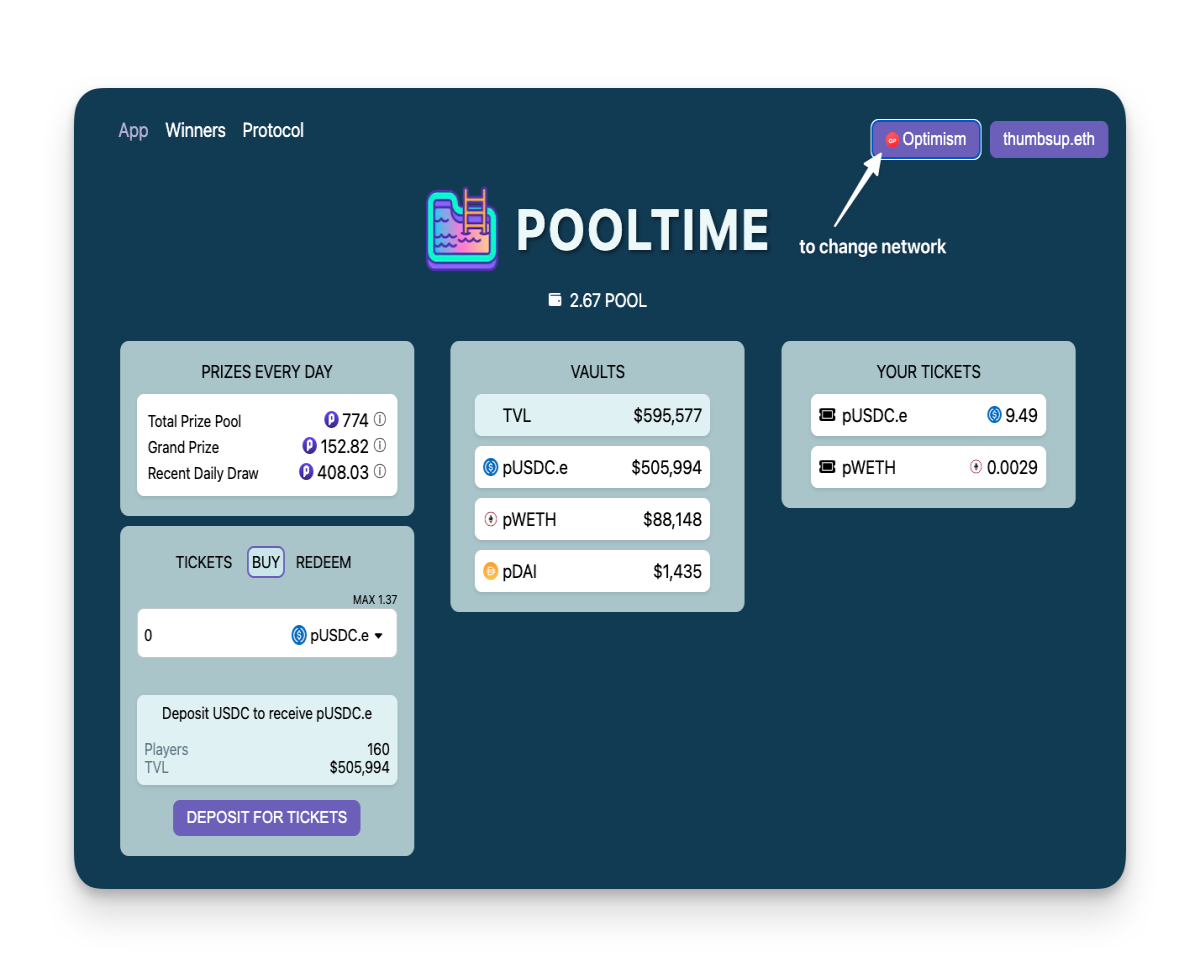1200x977 pixels.
Task: Go to the Winners page
Action: pyautogui.click(x=196, y=131)
